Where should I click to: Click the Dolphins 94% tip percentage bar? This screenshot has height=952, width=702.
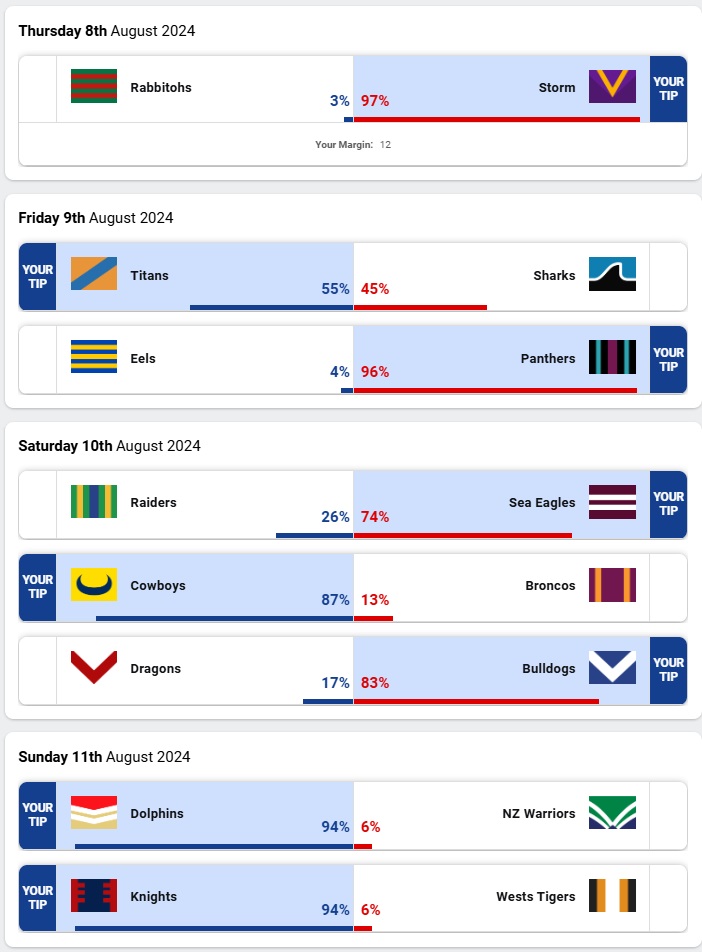[214, 846]
